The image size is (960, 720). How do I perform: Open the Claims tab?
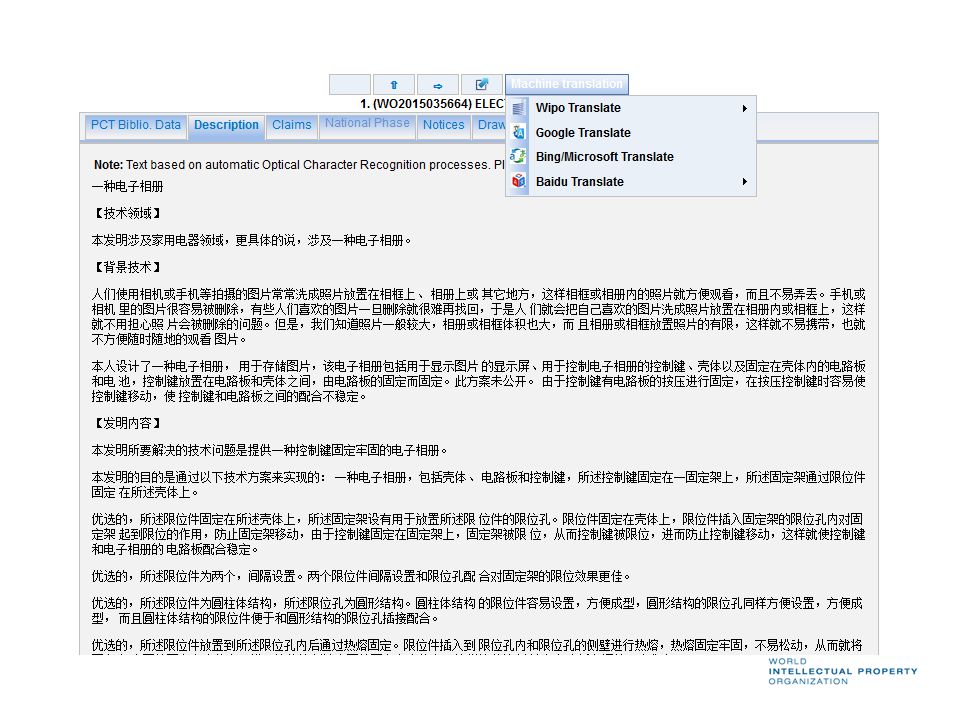[291, 126]
